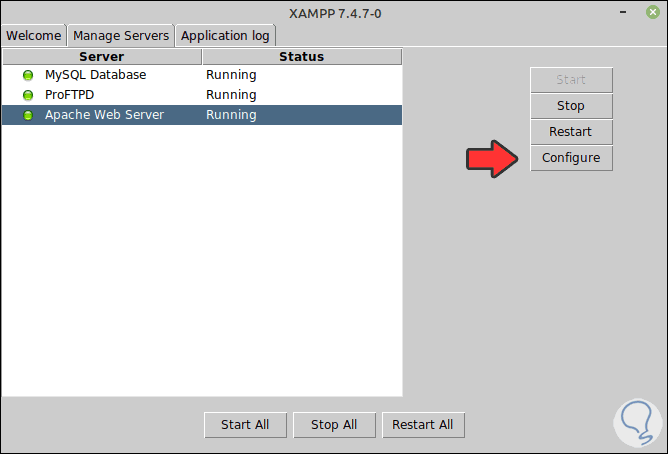Click the Restart All button

(x=423, y=425)
